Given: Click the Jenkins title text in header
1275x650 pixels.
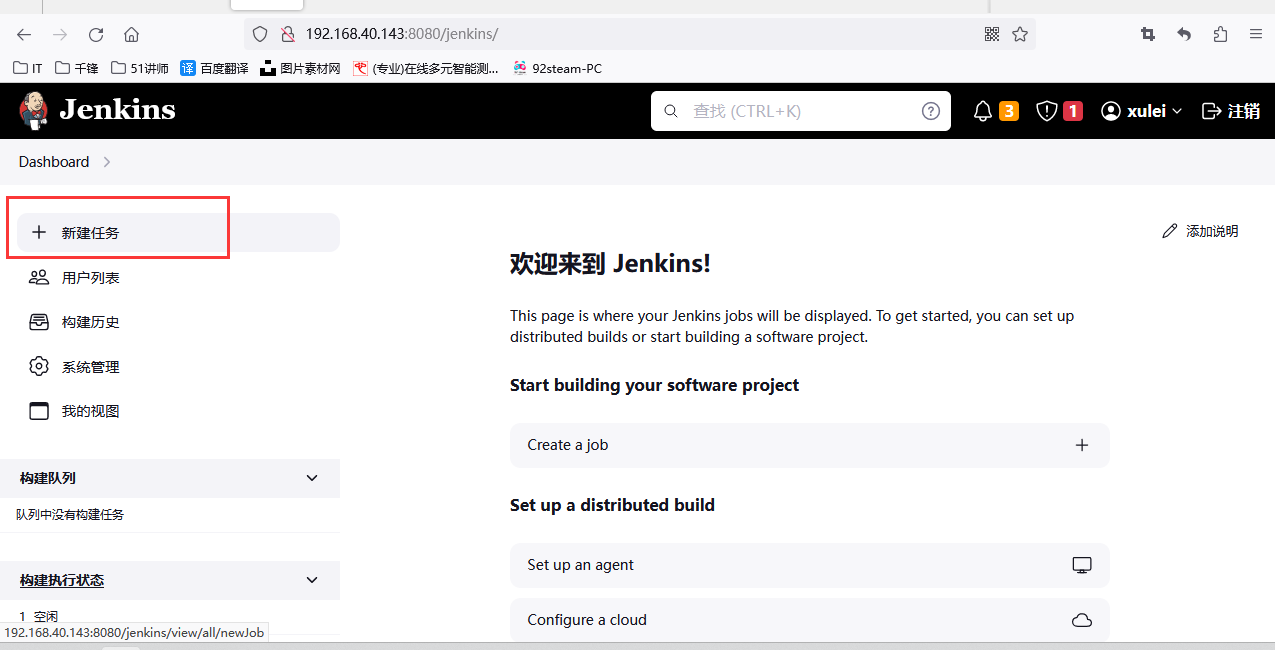Looking at the screenshot, I should tap(117, 110).
